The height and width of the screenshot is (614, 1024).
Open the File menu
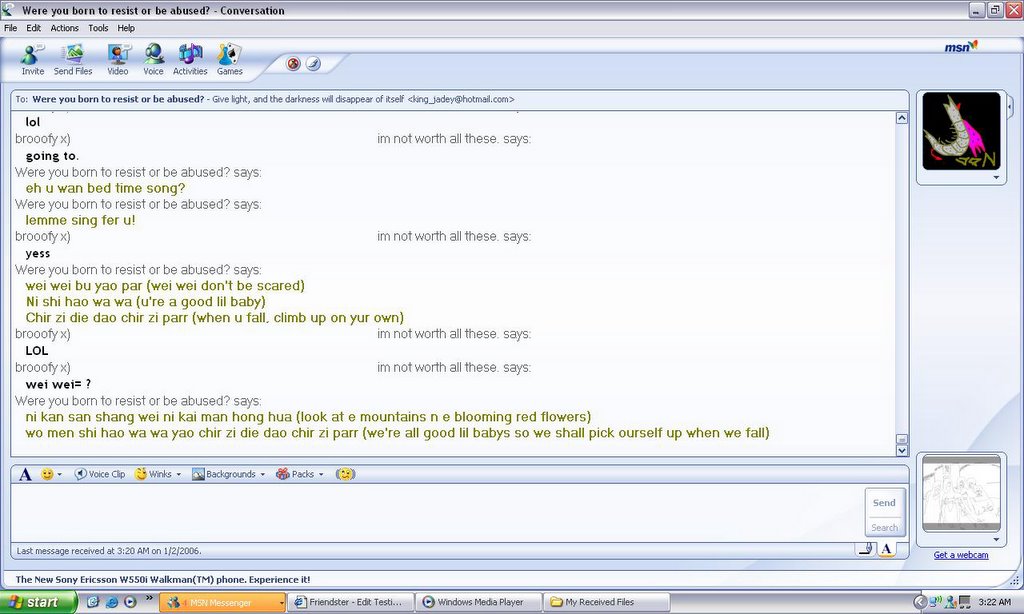click(10, 28)
